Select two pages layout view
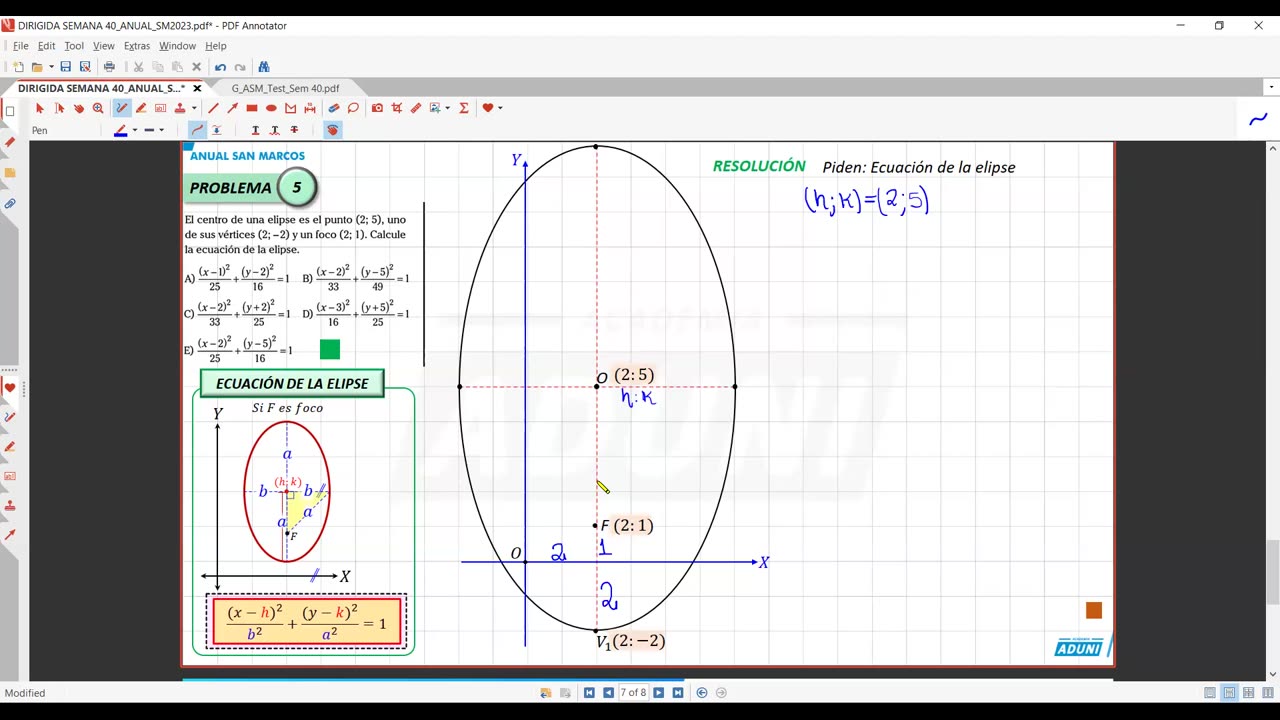The height and width of the screenshot is (720, 1280). tap(1248, 692)
